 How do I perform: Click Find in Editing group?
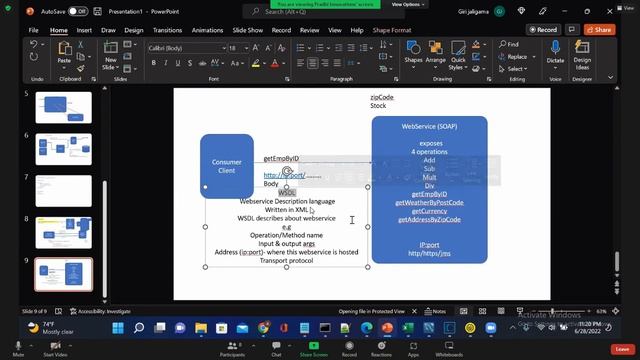click(x=509, y=44)
